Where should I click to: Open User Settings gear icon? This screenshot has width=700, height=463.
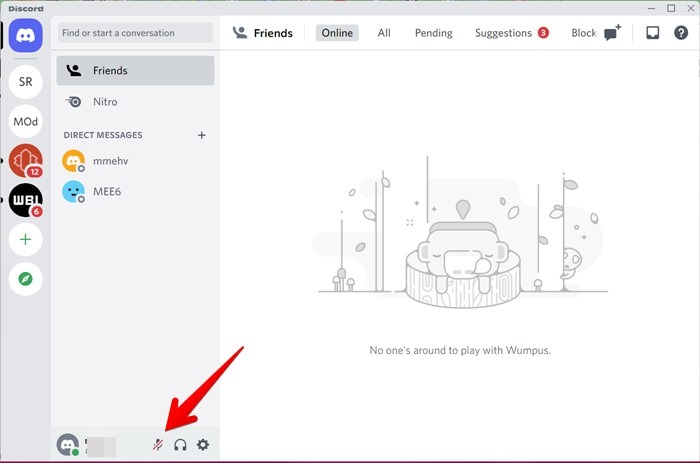pos(203,445)
